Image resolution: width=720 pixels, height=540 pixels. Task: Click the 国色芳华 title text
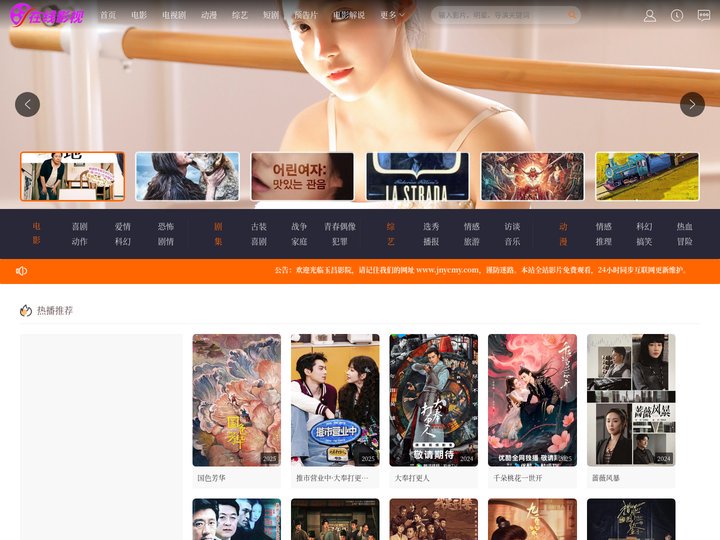point(211,478)
